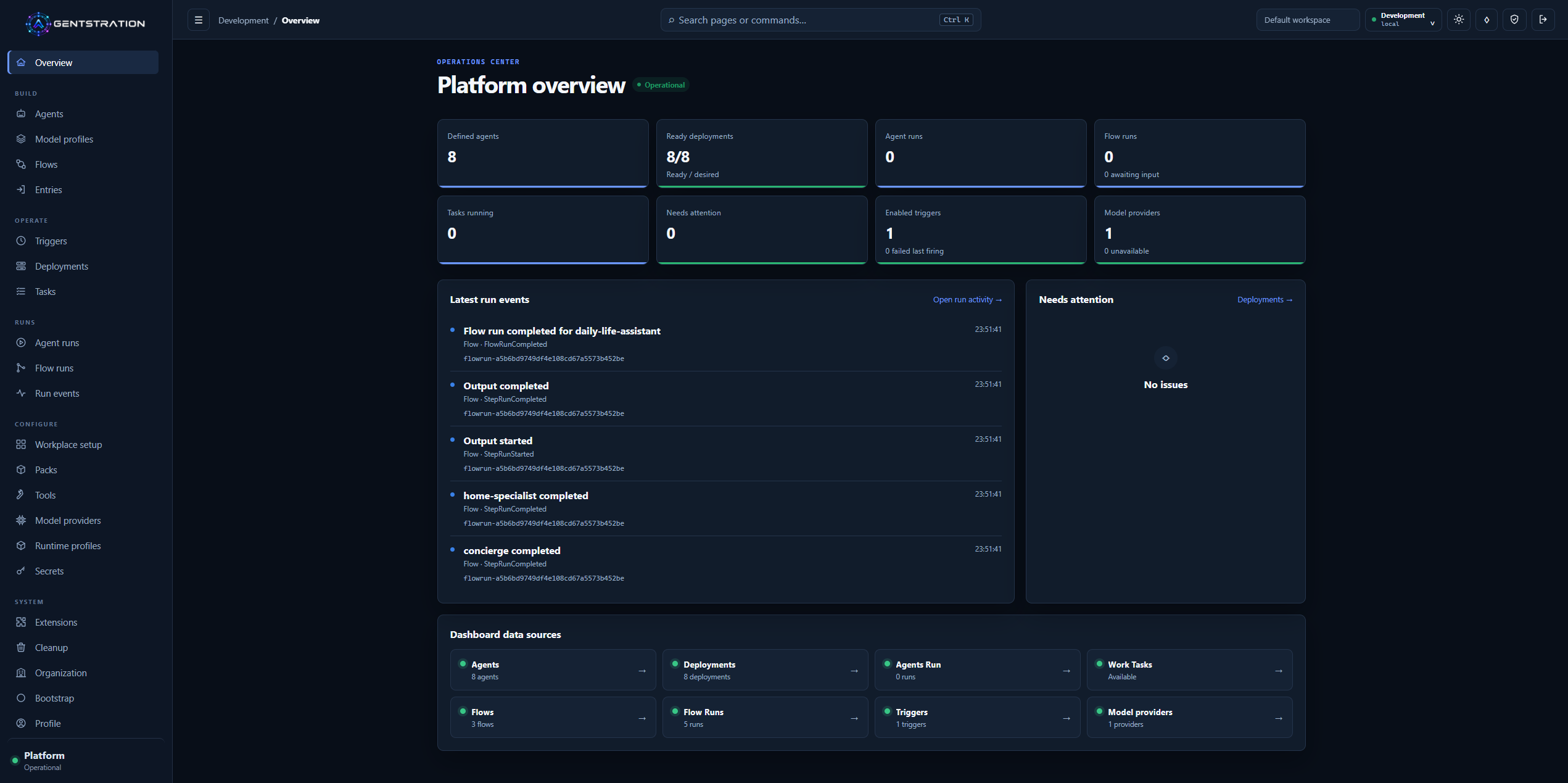This screenshot has width=1568, height=783.
Task: Click the Entries arrow icon
Action: point(21,189)
